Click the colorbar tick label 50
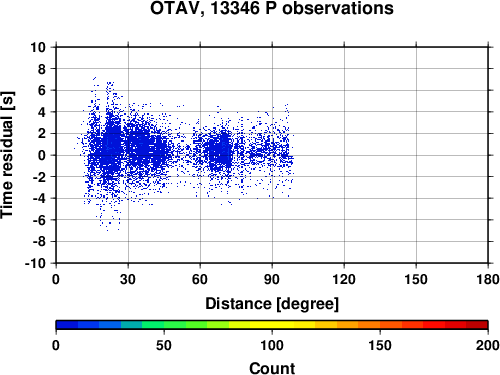The height and width of the screenshot is (375, 500). (x=164, y=345)
